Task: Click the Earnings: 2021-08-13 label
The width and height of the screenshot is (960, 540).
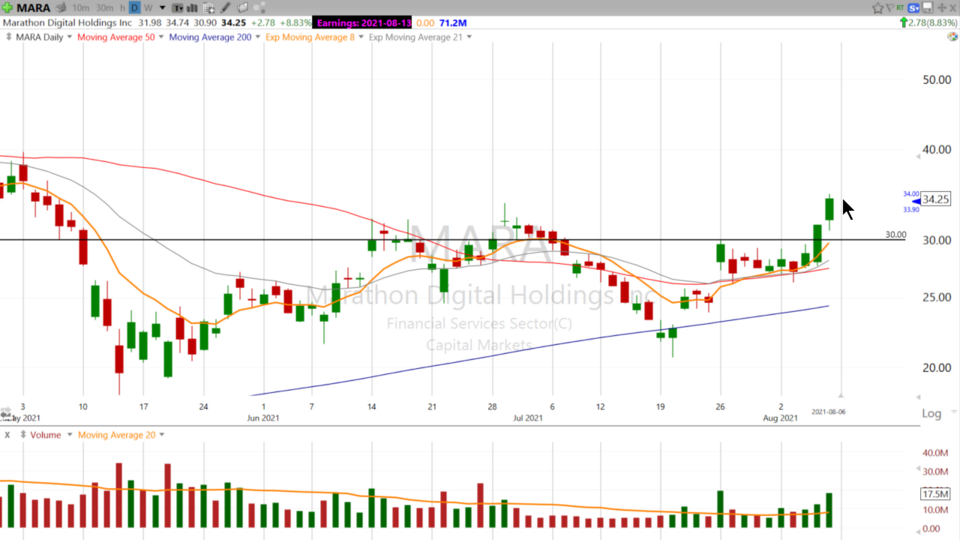Action: pyautogui.click(x=362, y=23)
